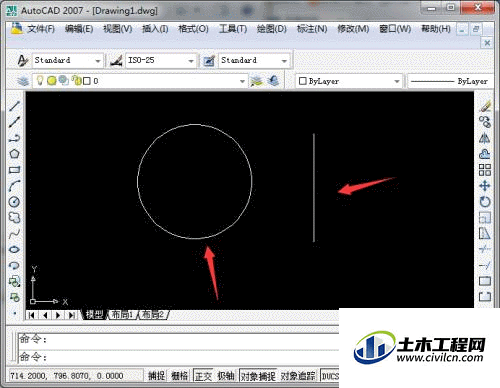This screenshot has width=500, height=388.
Task: Select the Mirror tool
Action: click(x=485, y=138)
